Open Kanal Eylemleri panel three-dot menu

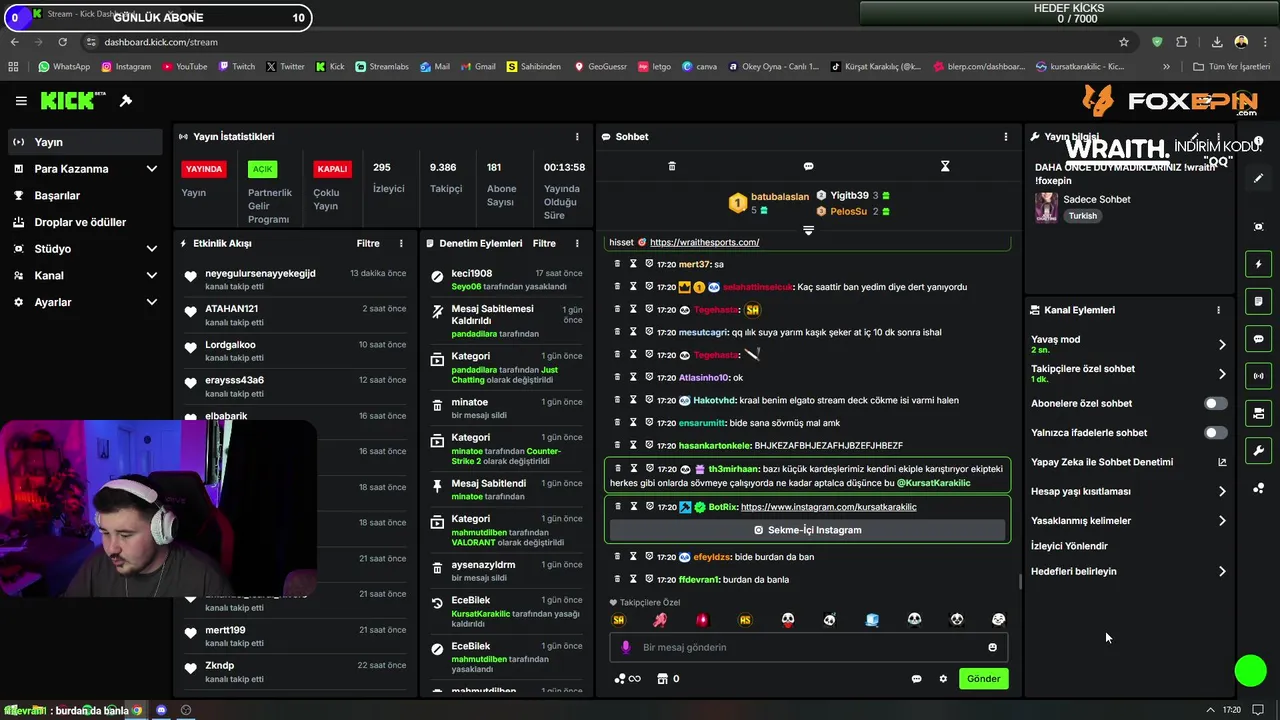pos(1218,310)
